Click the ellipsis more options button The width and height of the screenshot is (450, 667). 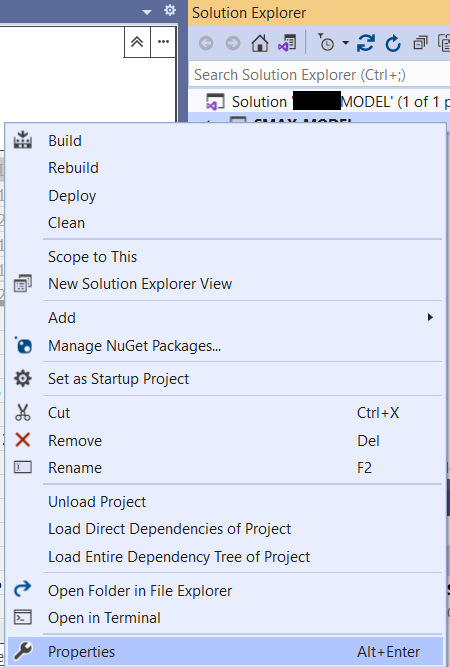pyautogui.click(x=163, y=42)
